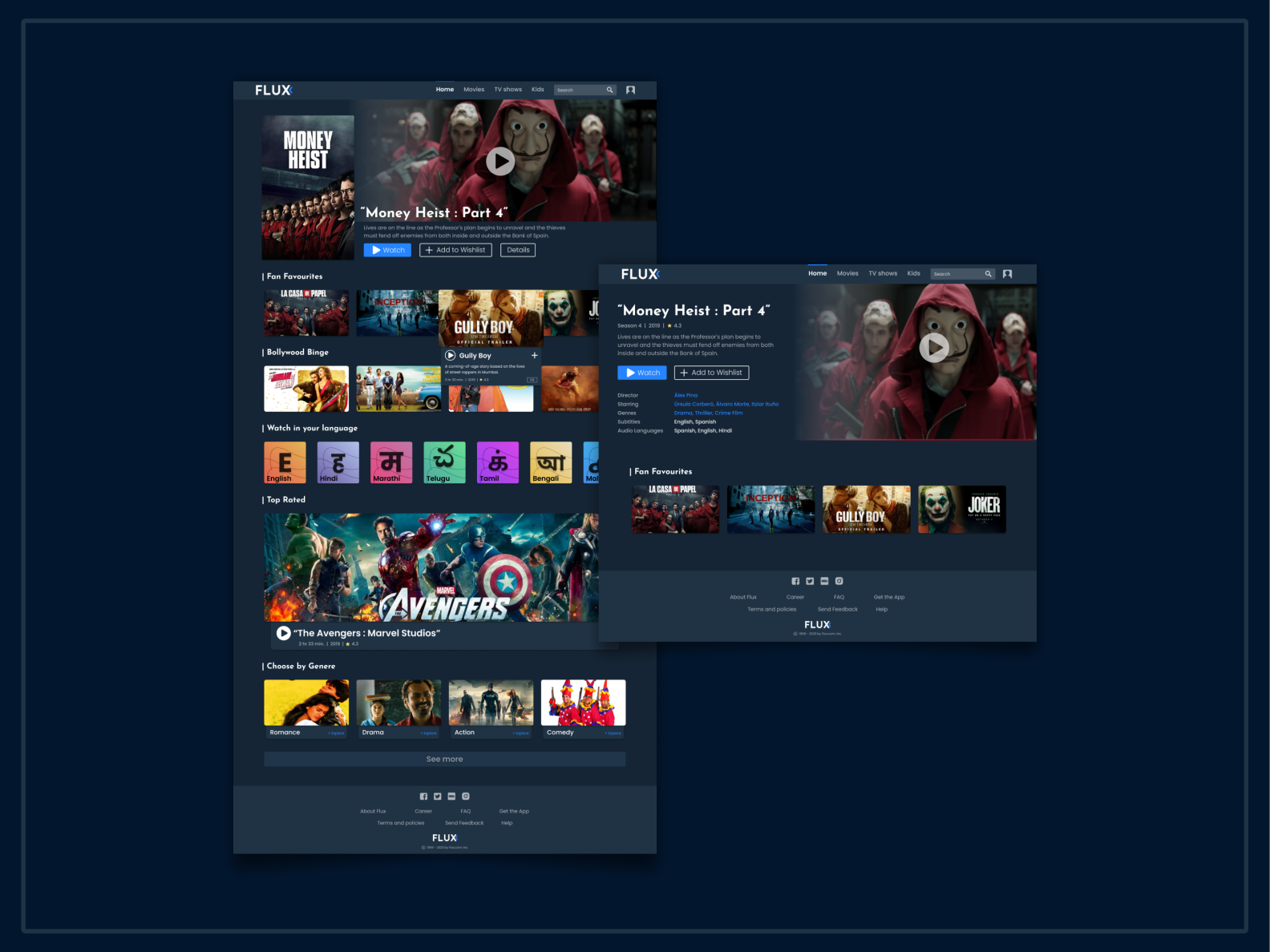Viewport: 1270px width, 952px height.
Task: Click search magnifier icon in details page header
Action: click(x=989, y=274)
